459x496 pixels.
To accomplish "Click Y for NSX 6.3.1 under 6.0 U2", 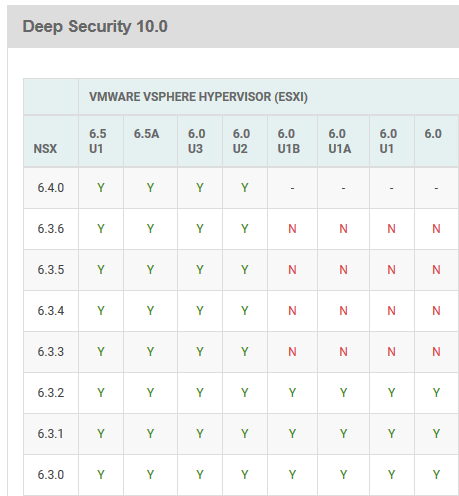I will click(x=245, y=434).
